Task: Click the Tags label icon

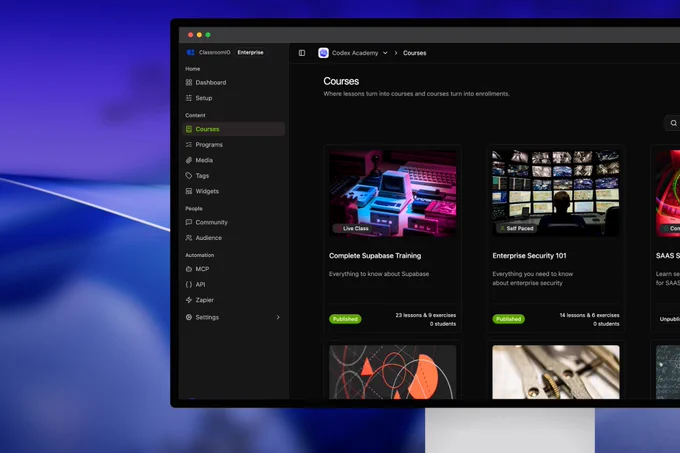Action: coord(189,176)
